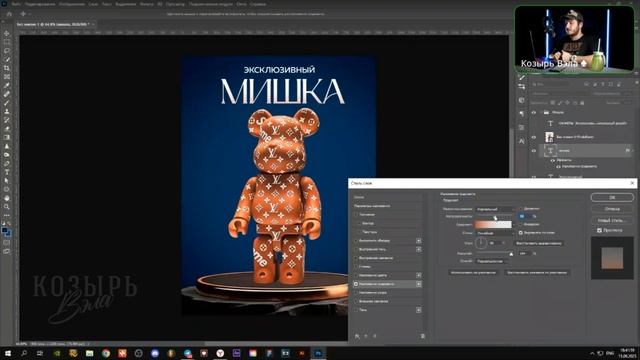Adjust the gradient Scale slider
Viewport: 640px width, 360px height.
tap(511, 254)
